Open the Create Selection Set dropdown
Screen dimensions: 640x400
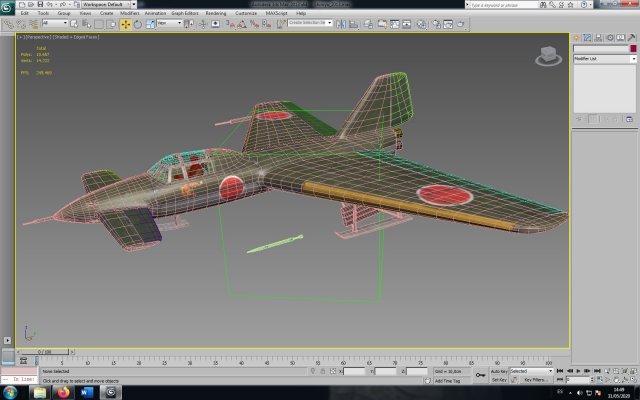pyautogui.click(x=310, y=23)
